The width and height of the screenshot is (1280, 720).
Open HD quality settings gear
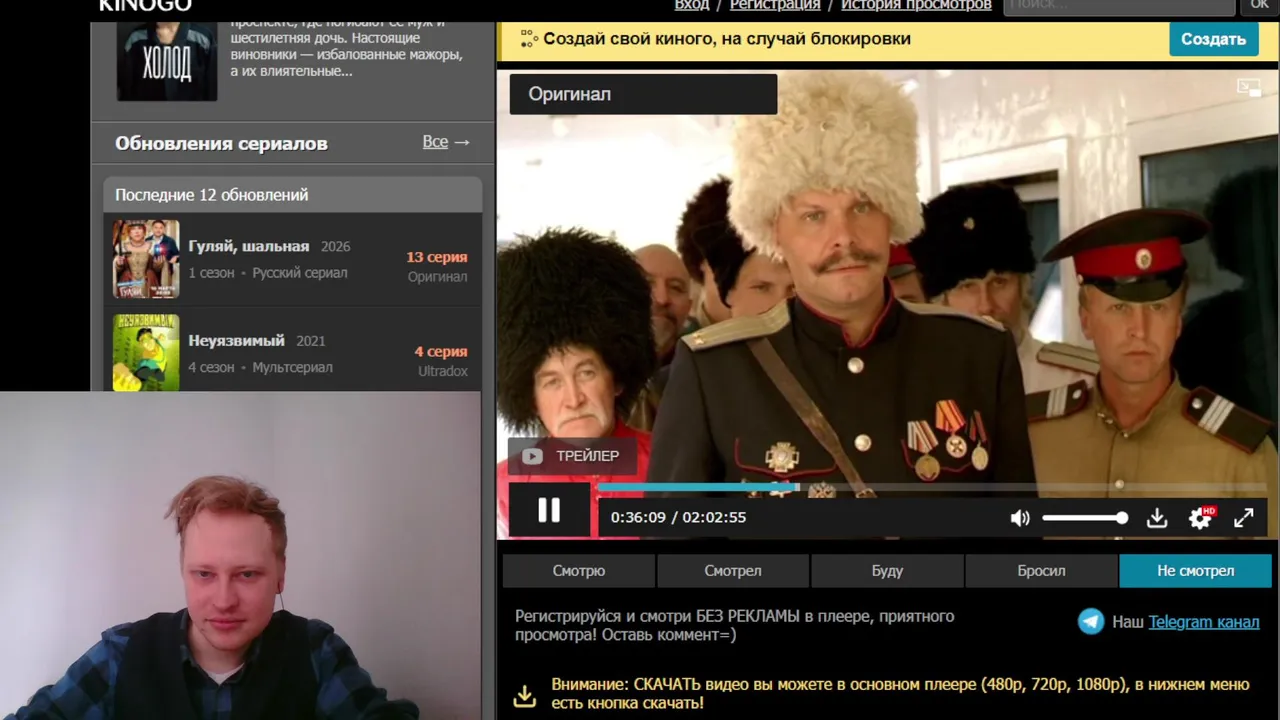click(1201, 517)
